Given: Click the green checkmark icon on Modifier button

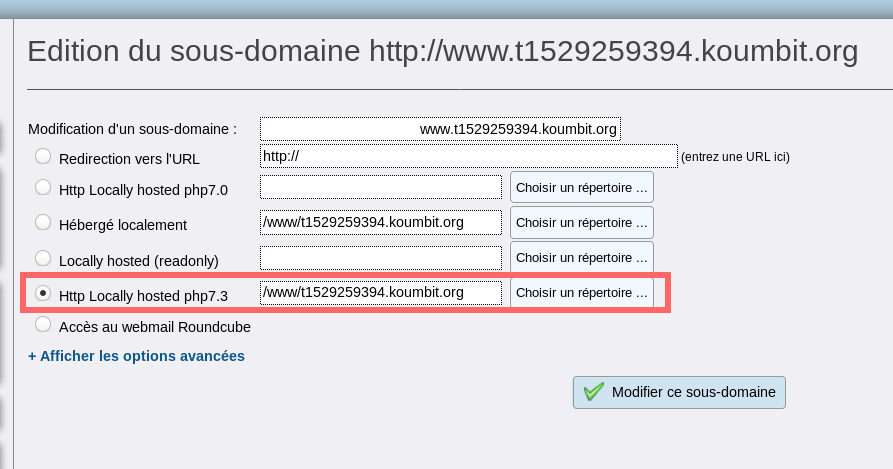Looking at the screenshot, I should point(593,392).
